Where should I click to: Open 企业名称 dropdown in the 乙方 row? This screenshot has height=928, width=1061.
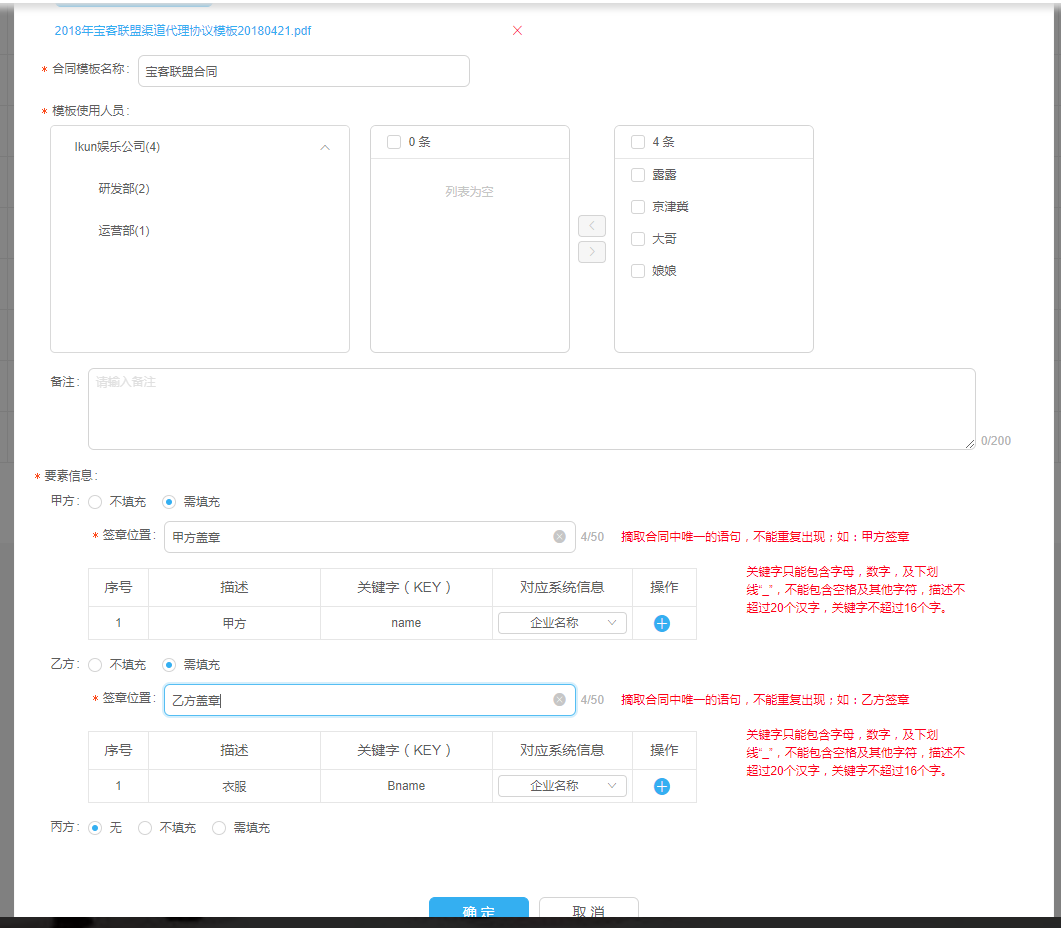(x=562, y=786)
